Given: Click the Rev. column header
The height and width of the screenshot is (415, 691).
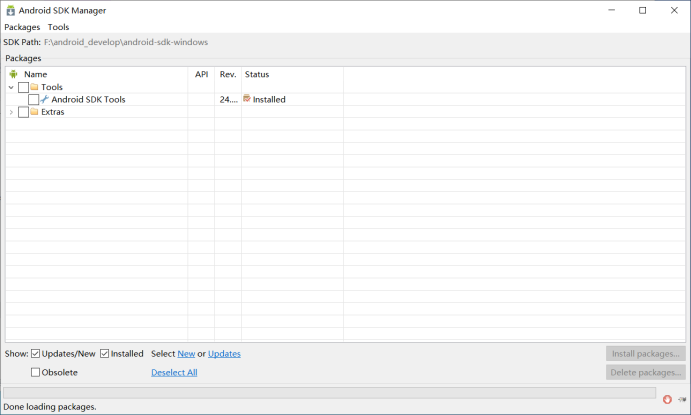Looking at the screenshot, I should coord(228,74).
